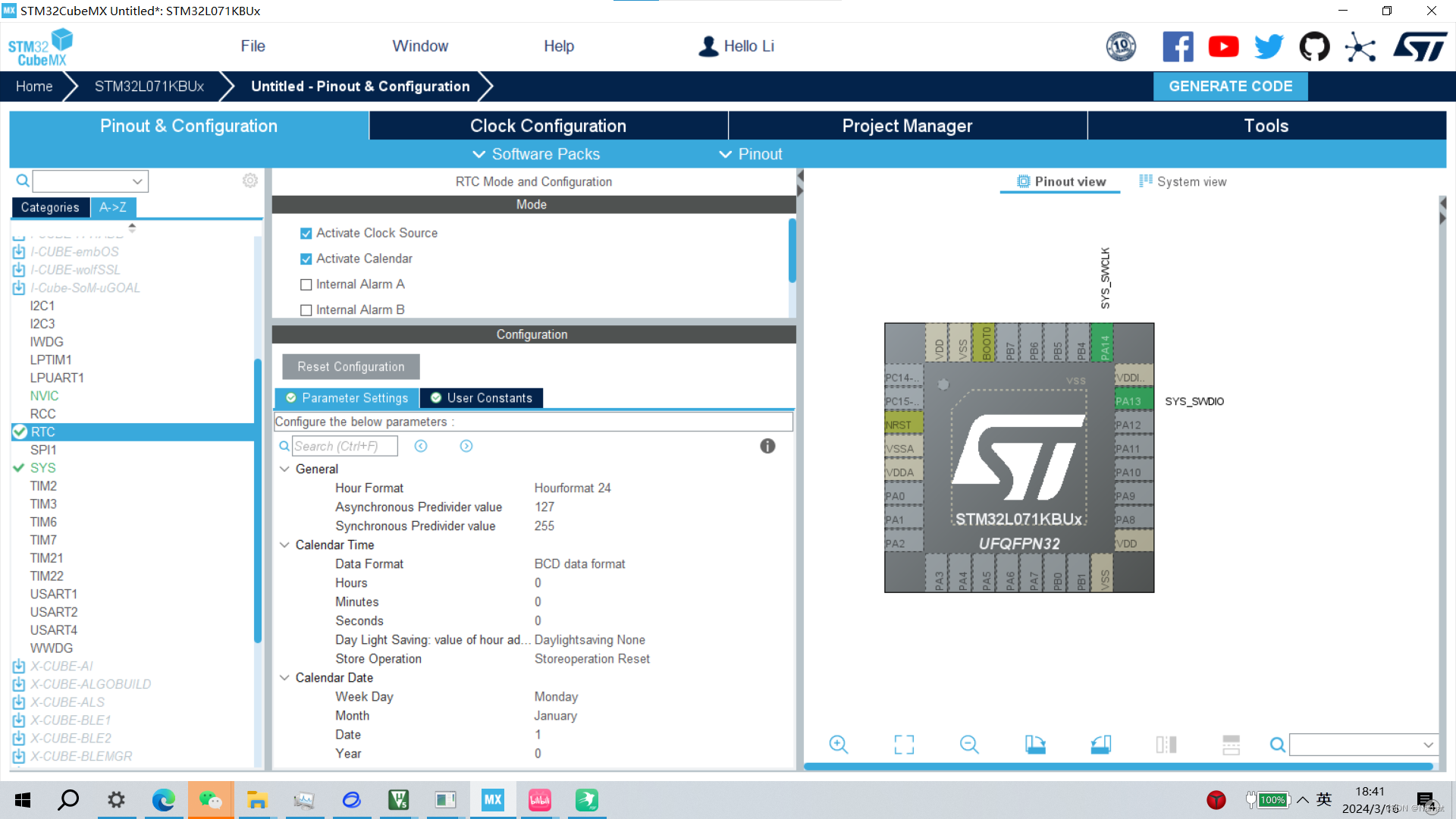This screenshot has width=1456, height=819.
Task: Switch to System view
Action: pos(1183,182)
